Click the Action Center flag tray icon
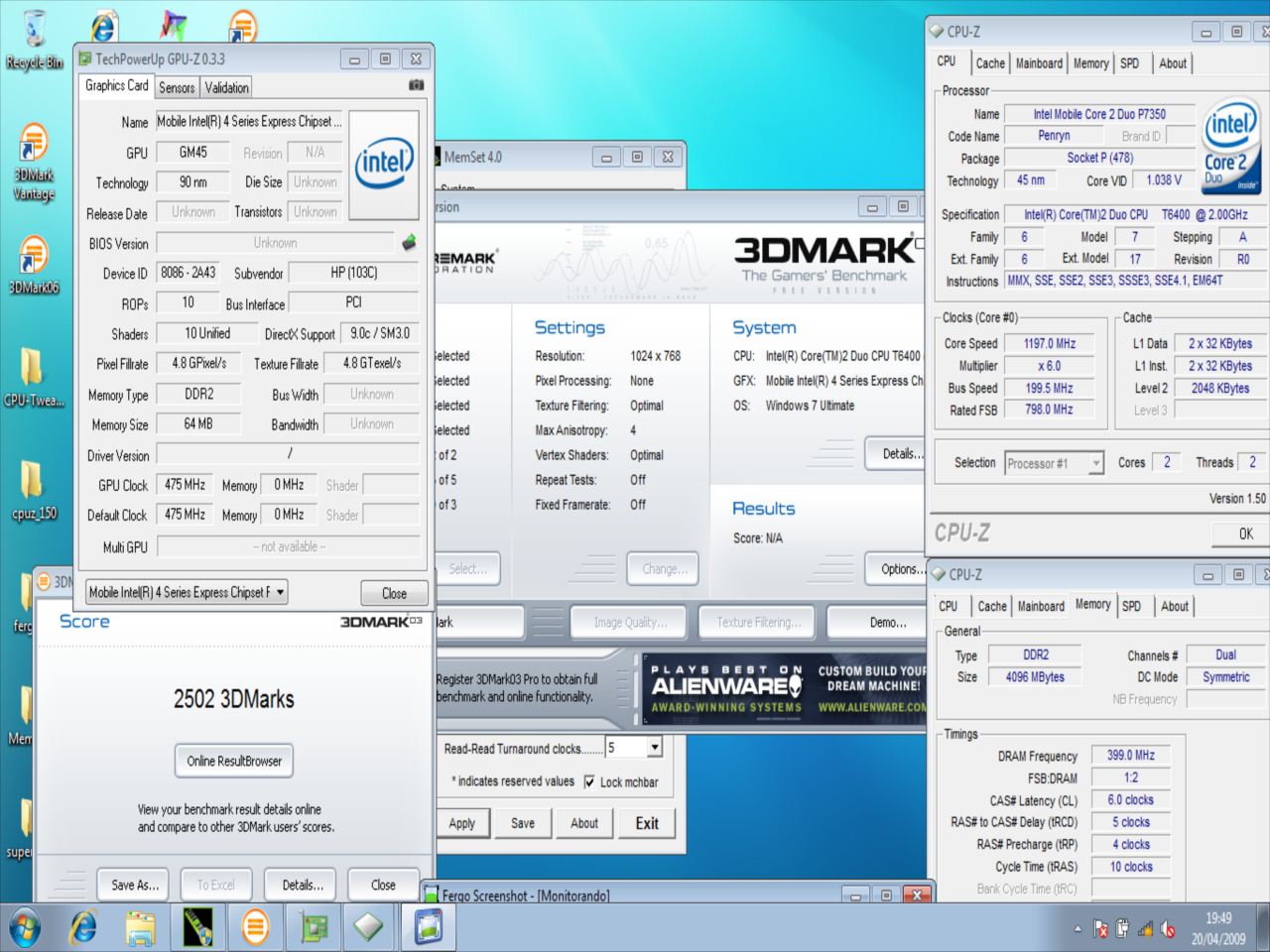 (1100, 929)
